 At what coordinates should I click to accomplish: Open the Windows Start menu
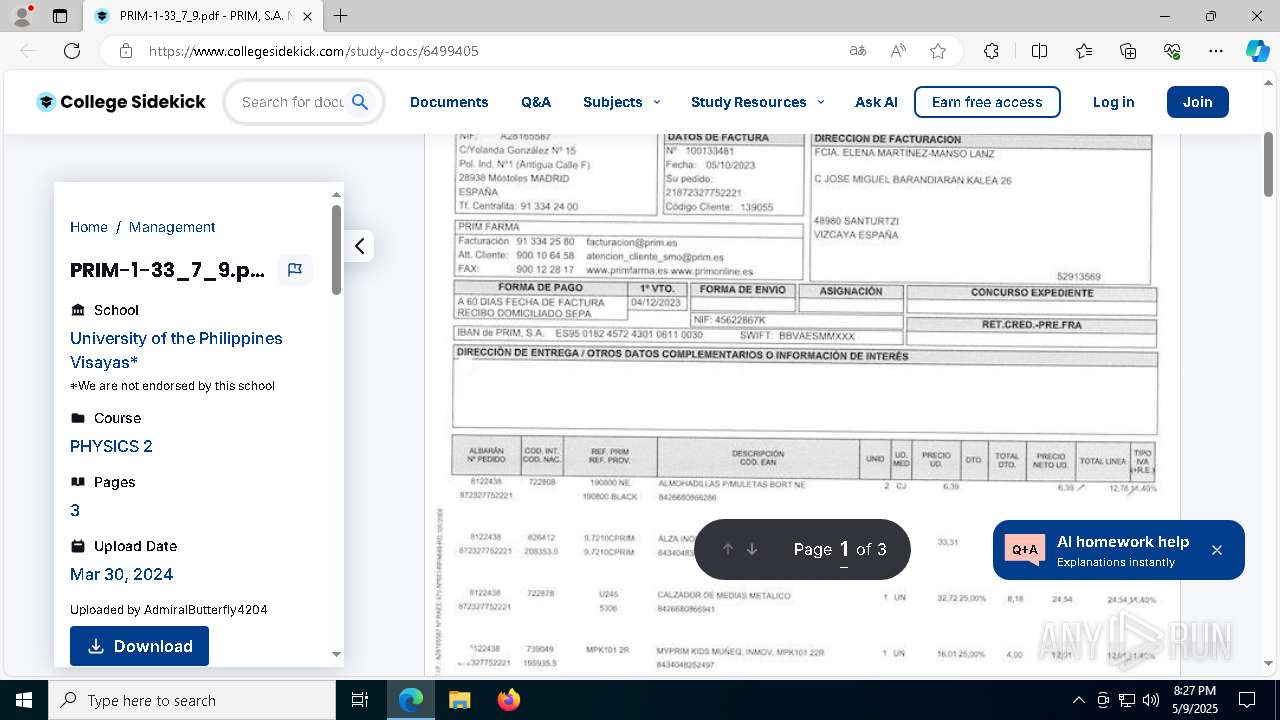[24, 700]
